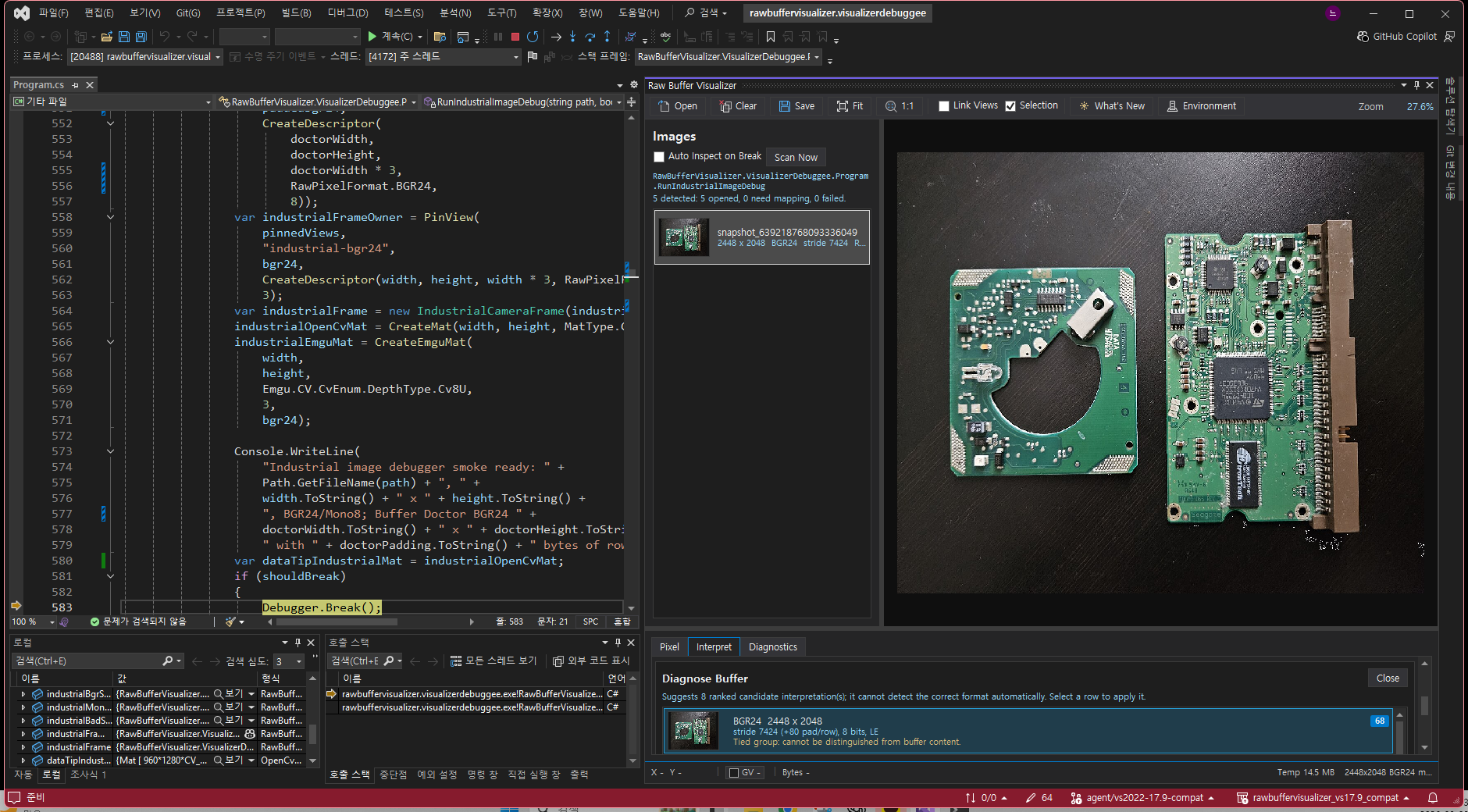Expand the dataTipIndust... variable row
The width and height of the screenshot is (1468, 812).
coord(23,760)
